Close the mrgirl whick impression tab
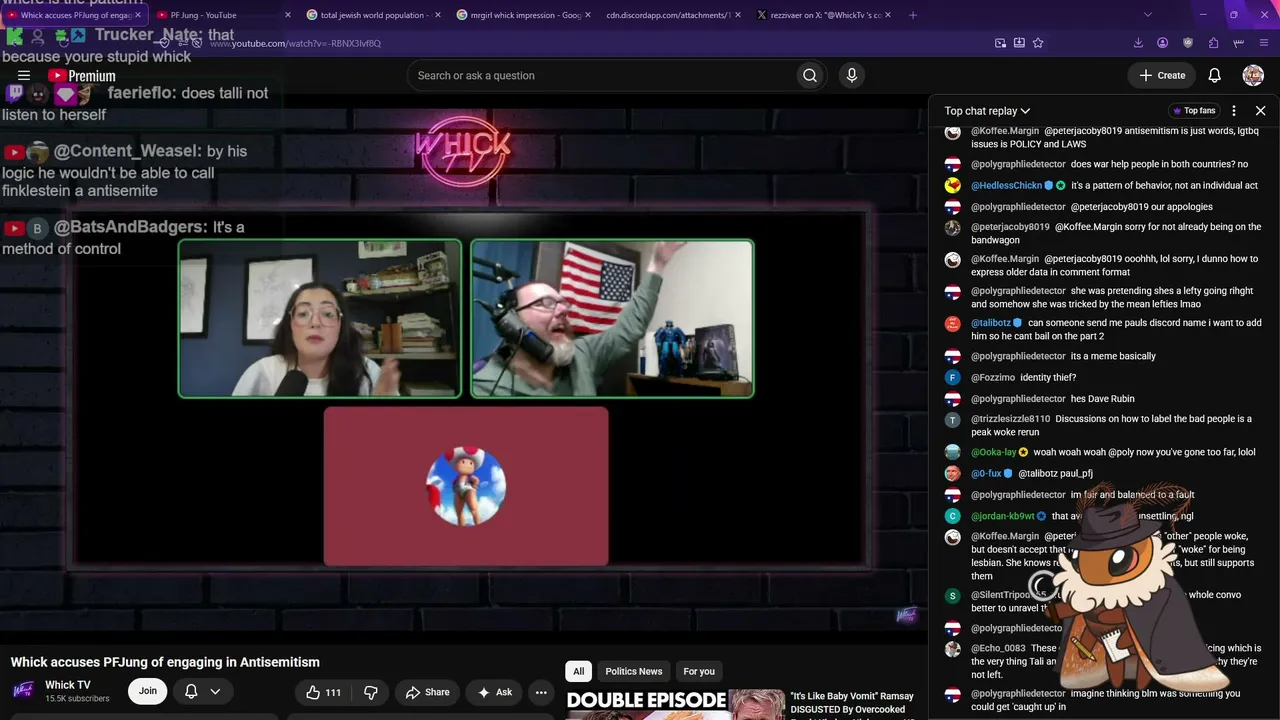1280x720 pixels. tap(588, 15)
